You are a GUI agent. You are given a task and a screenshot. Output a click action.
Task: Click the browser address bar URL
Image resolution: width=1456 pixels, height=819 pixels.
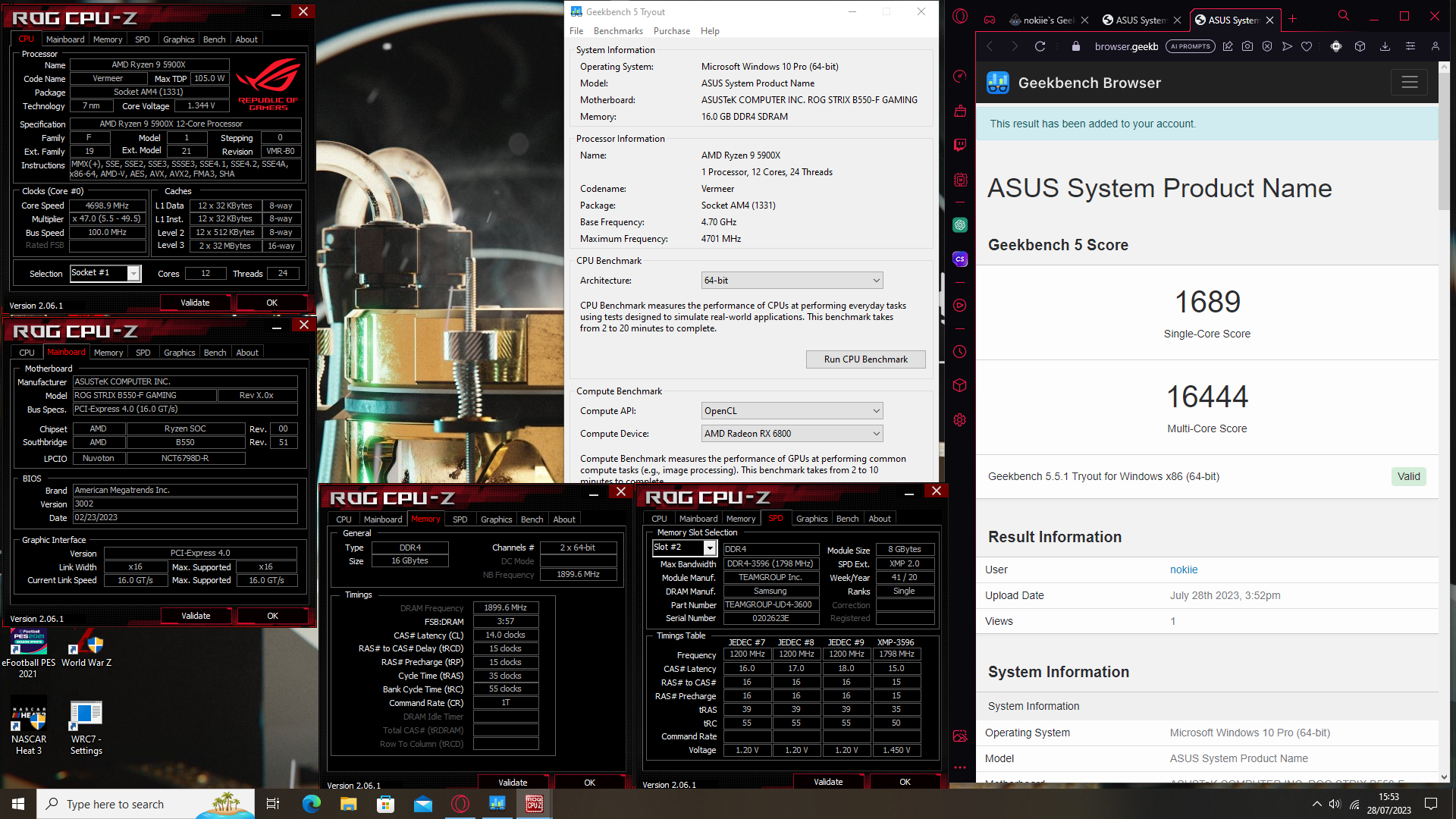[1126, 46]
